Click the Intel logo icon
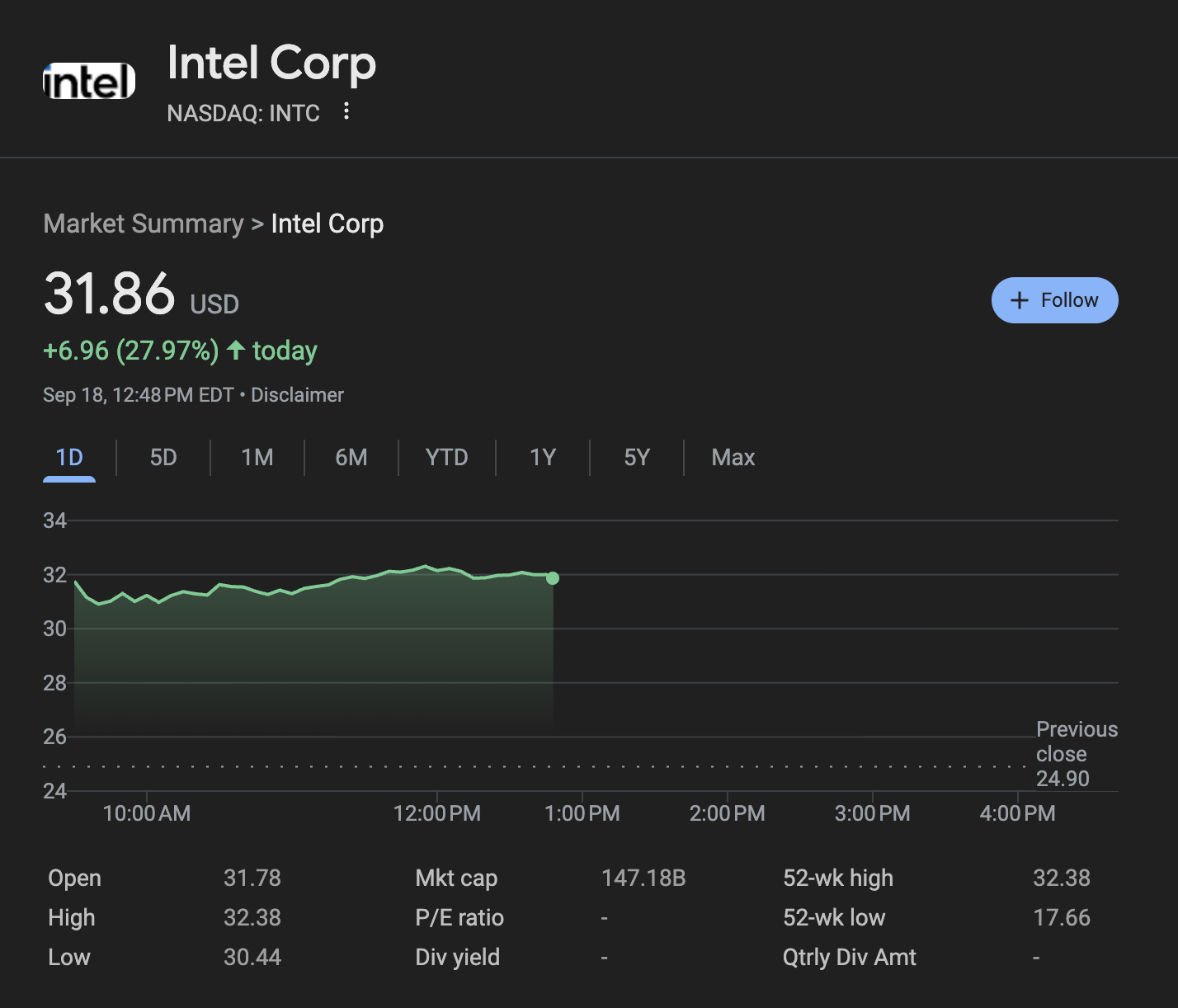The height and width of the screenshot is (1008, 1178). (89, 81)
